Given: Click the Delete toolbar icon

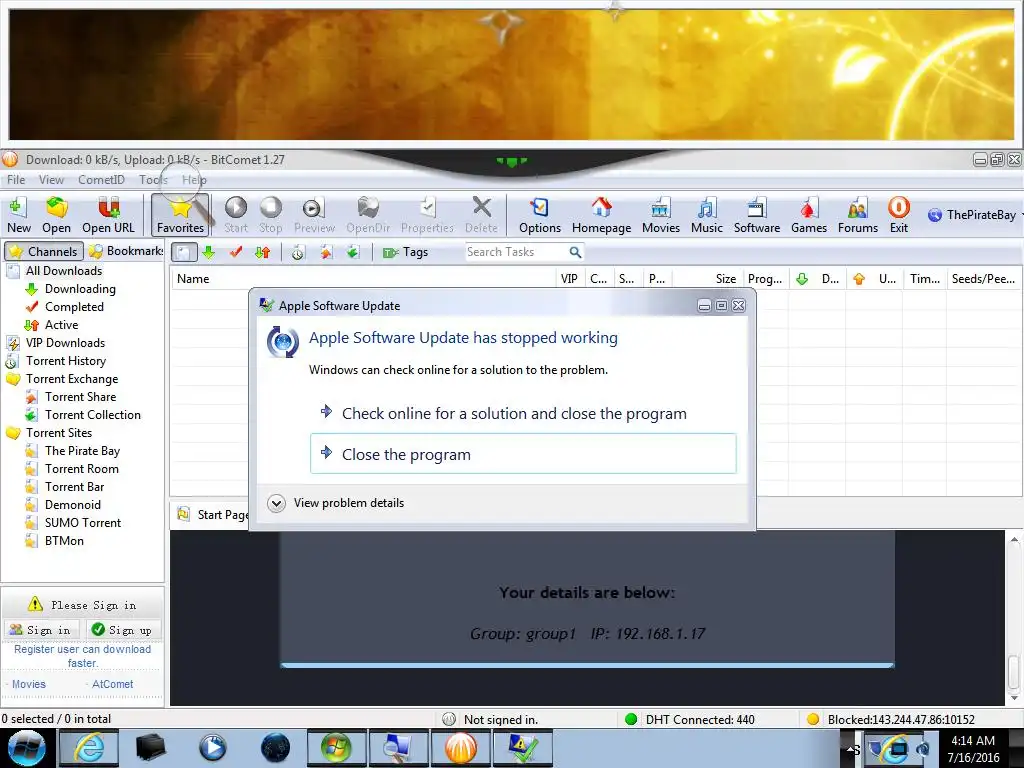Looking at the screenshot, I should pyautogui.click(x=481, y=215).
